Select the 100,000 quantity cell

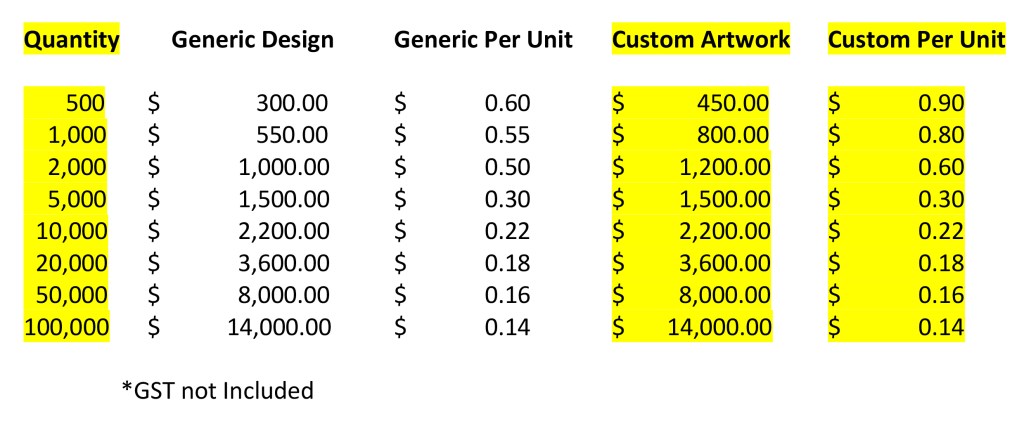point(66,327)
